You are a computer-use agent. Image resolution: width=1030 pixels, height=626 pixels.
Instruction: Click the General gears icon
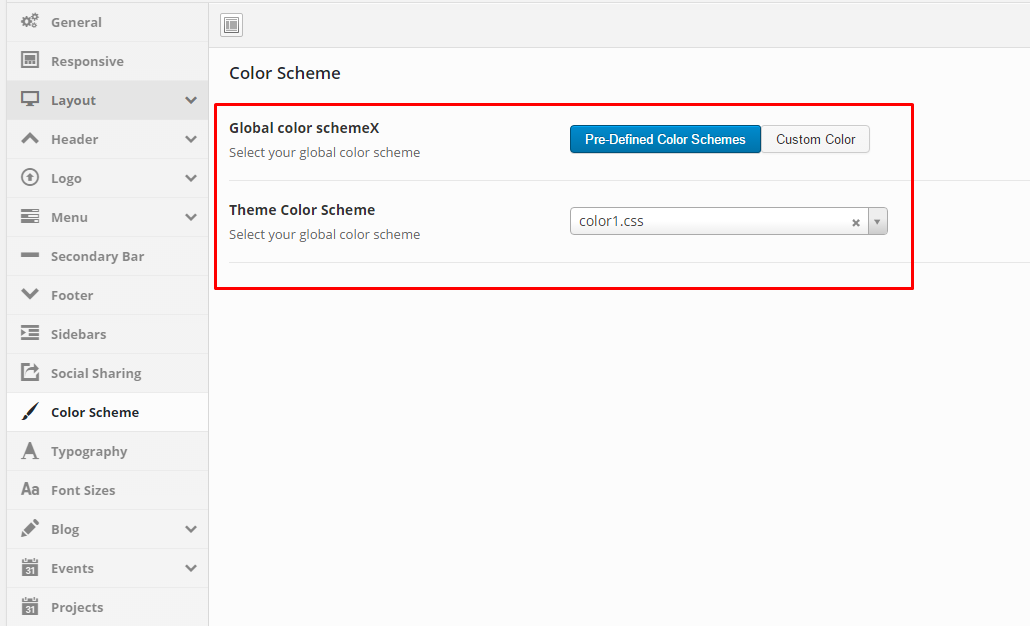click(x=30, y=21)
